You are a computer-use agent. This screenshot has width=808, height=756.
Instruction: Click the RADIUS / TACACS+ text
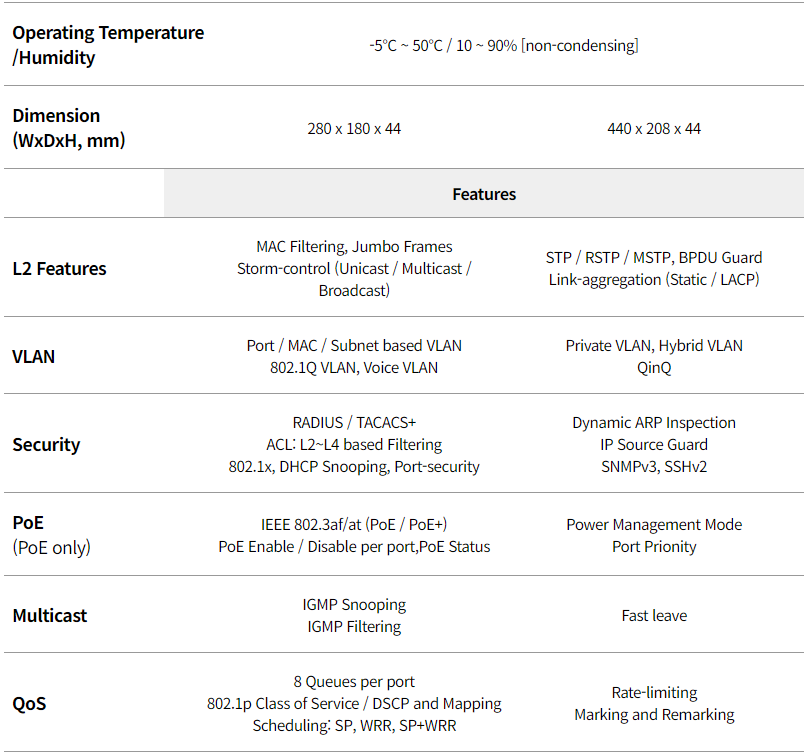(354, 423)
